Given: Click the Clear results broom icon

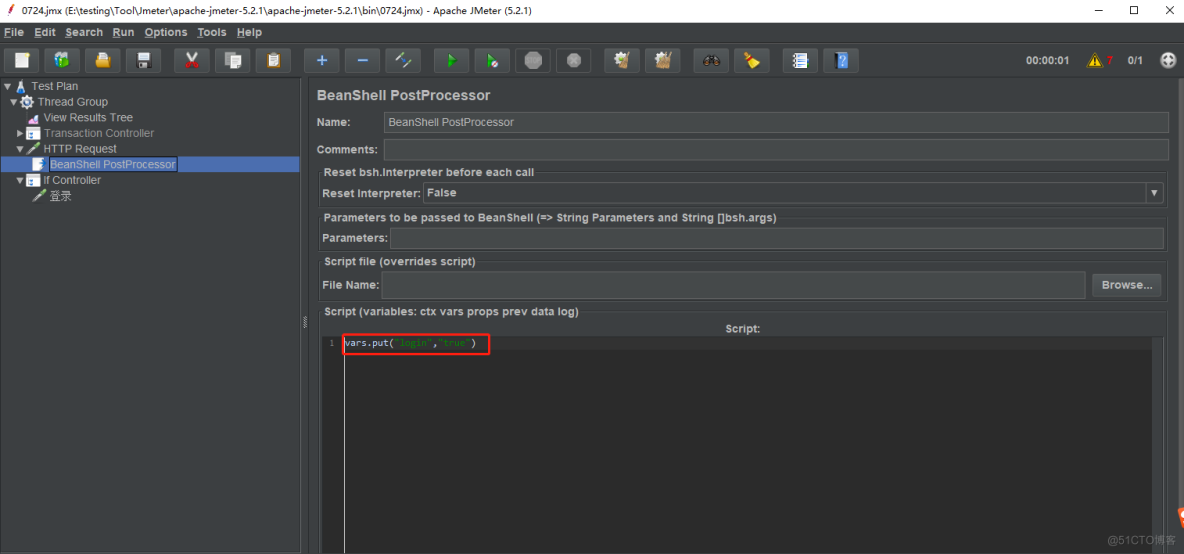Looking at the screenshot, I should [x=622, y=60].
